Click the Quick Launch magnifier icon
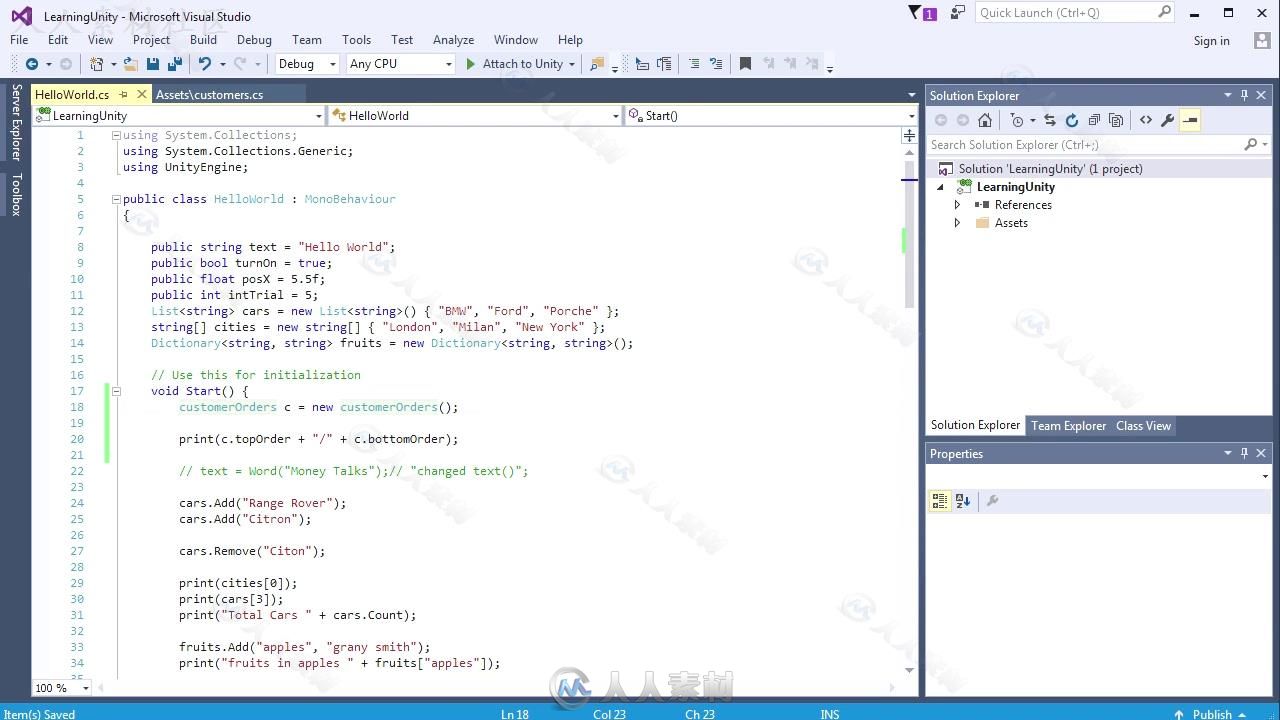The image size is (1280, 720). pyautogui.click(x=1164, y=12)
